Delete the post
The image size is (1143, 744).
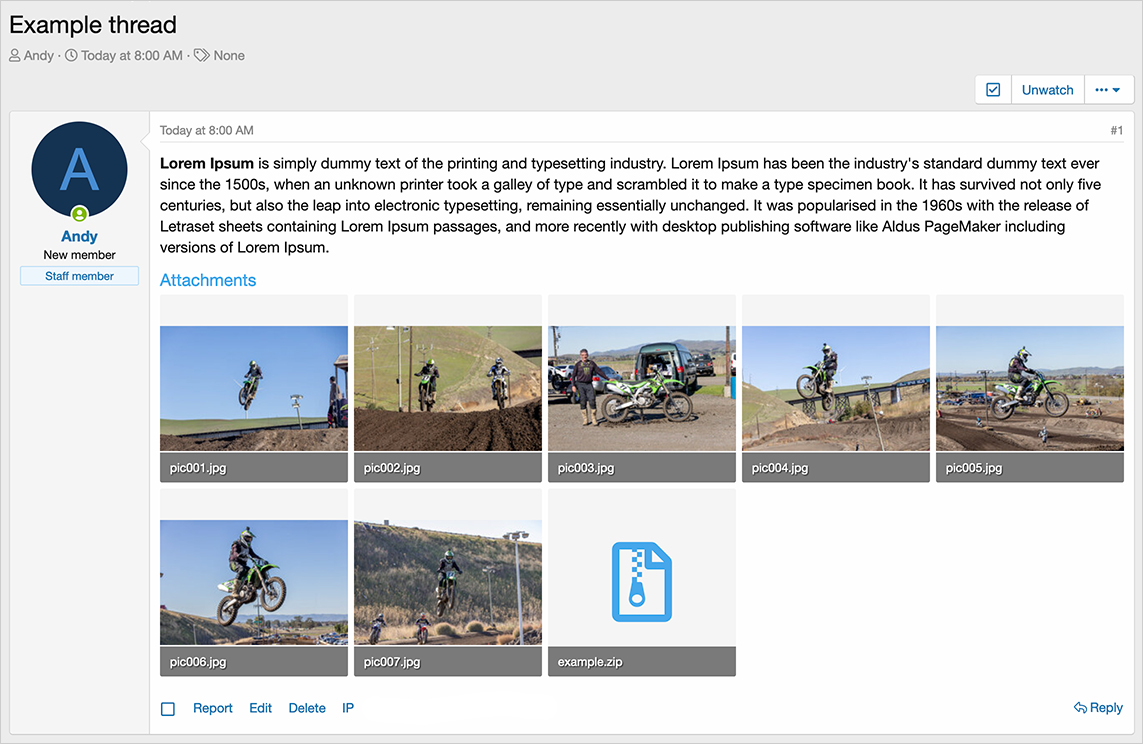click(307, 708)
